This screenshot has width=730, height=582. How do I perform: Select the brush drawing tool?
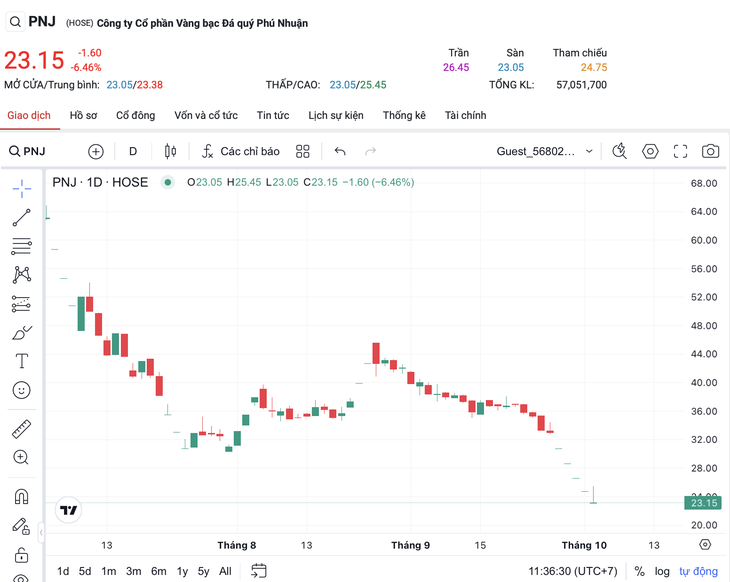click(x=21, y=332)
